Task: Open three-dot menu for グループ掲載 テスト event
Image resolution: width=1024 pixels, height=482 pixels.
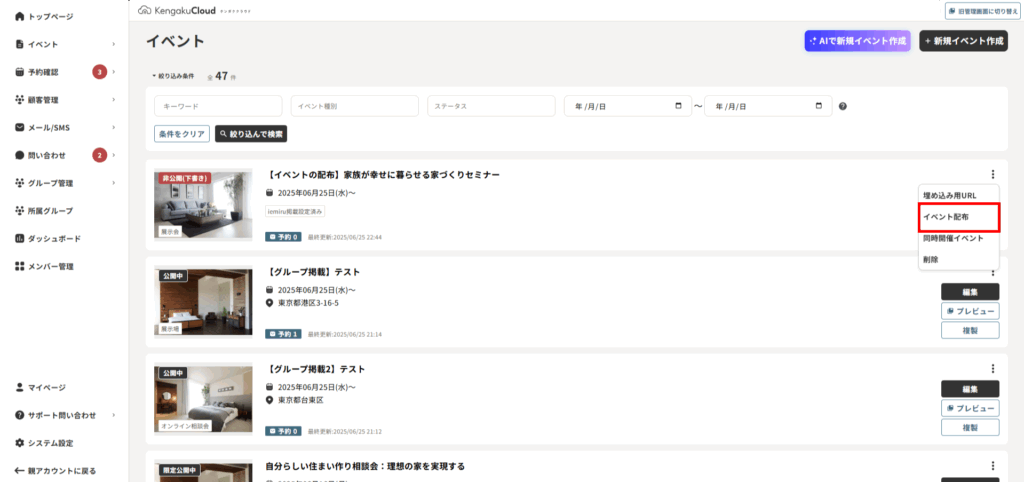Action: tap(992, 271)
